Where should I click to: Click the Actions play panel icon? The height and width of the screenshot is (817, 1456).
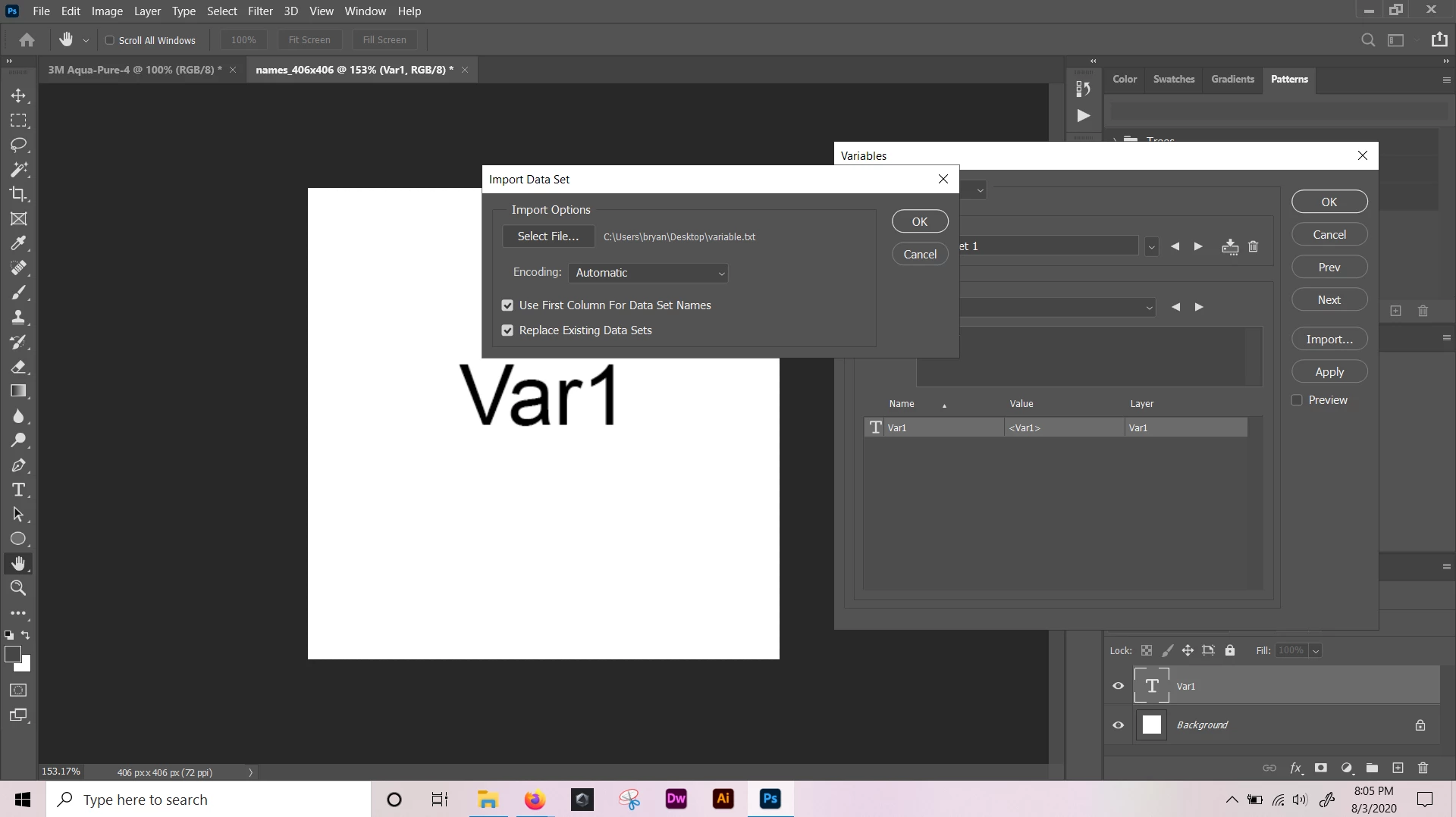coord(1083,116)
